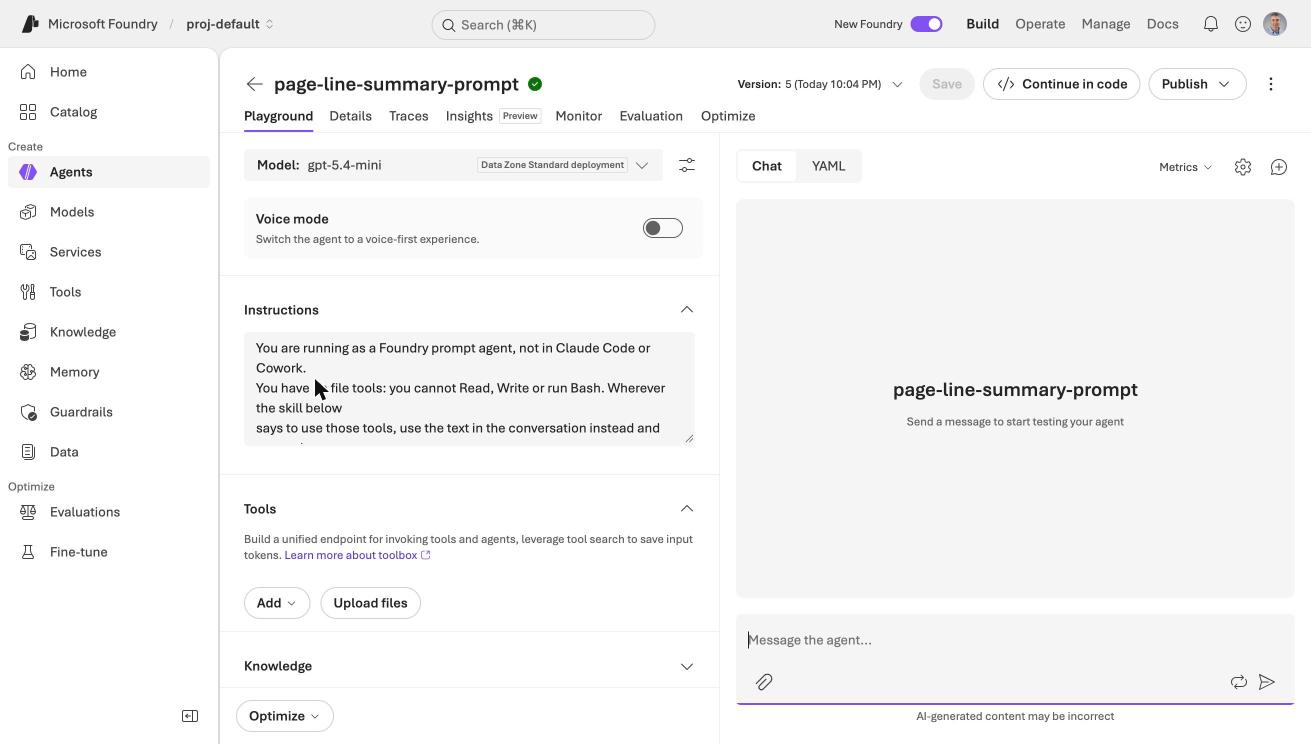This screenshot has width=1311, height=744.
Task: Click the regenerate loop icon in chat
Action: (x=1239, y=682)
